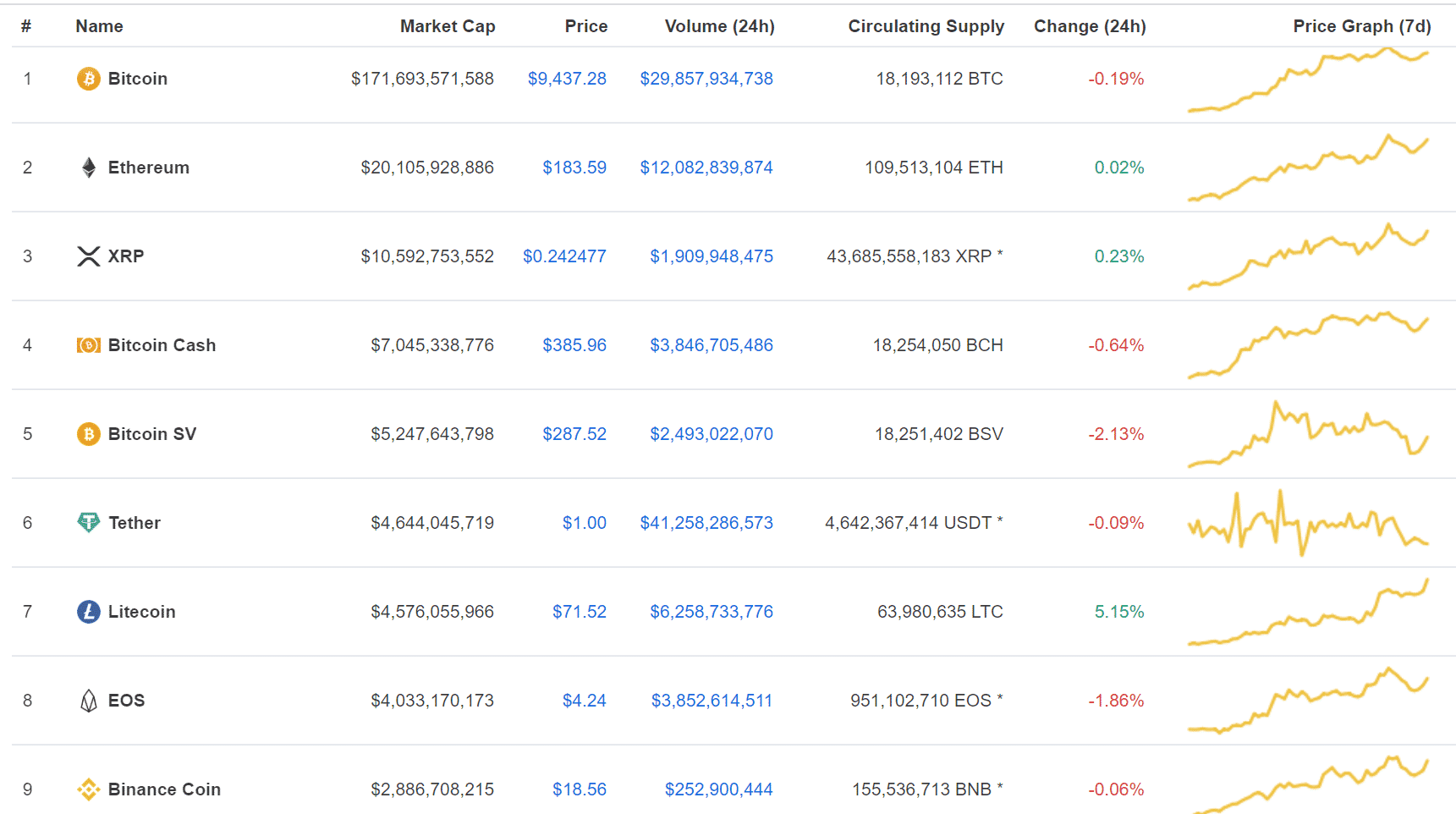Click XRP volume $1,909,948,475
This screenshot has width=1456, height=814.
[712, 256]
